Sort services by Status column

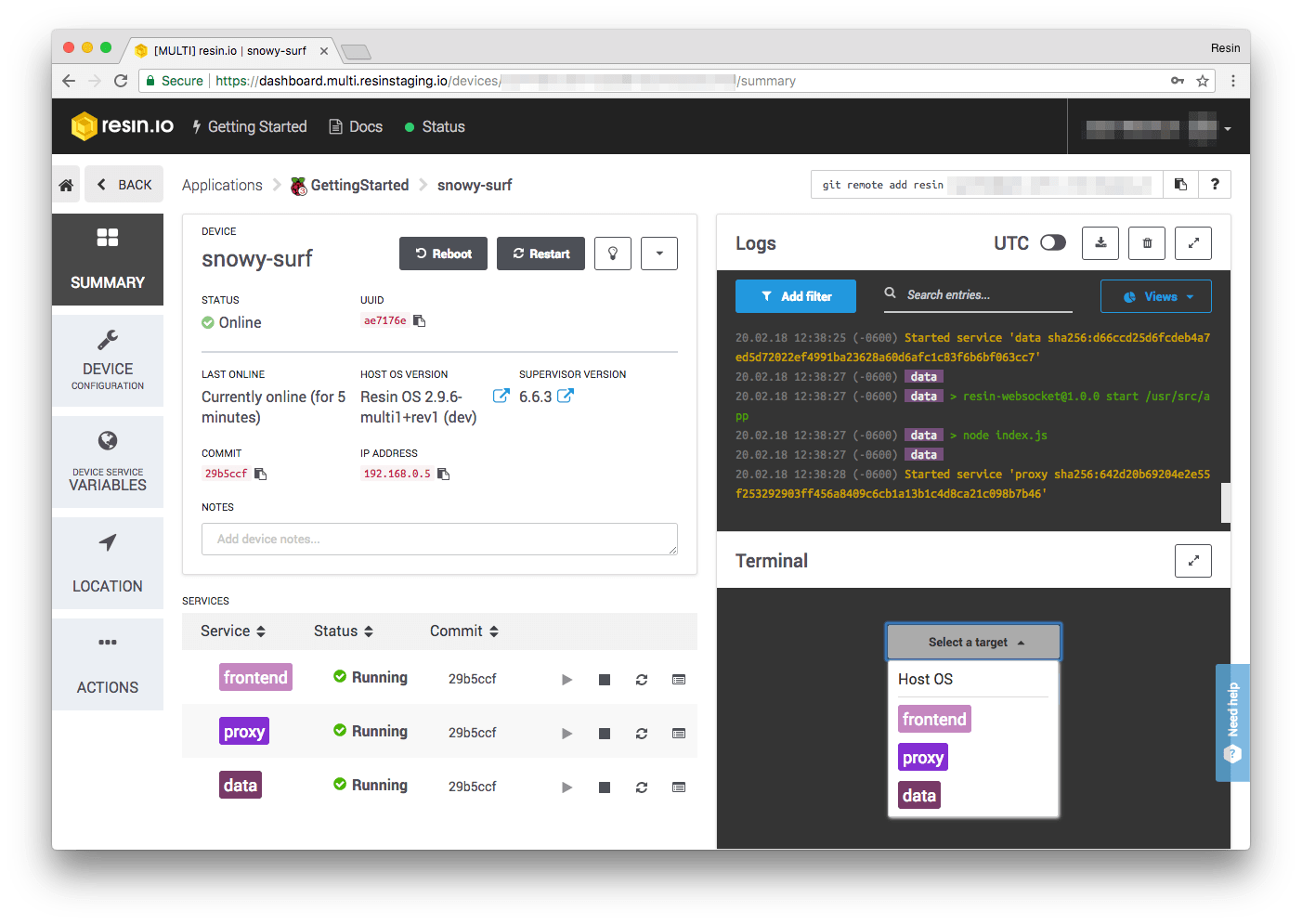(344, 631)
